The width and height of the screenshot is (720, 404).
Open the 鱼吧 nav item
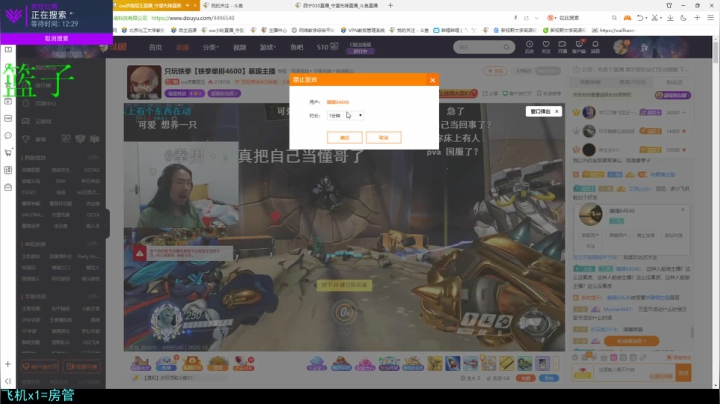click(297, 47)
